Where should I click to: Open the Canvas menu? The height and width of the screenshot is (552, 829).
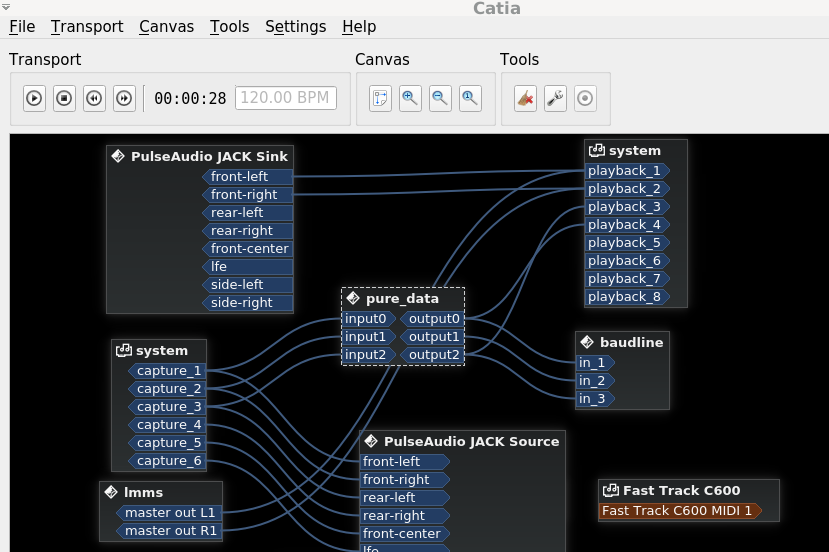pos(167,26)
